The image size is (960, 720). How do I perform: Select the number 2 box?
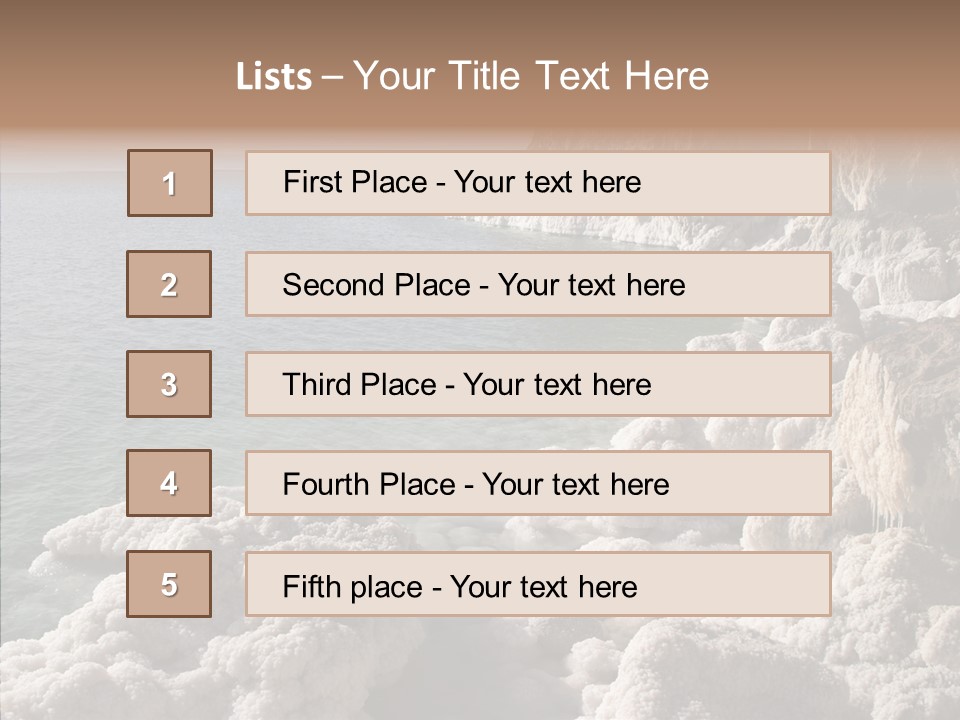click(169, 284)
